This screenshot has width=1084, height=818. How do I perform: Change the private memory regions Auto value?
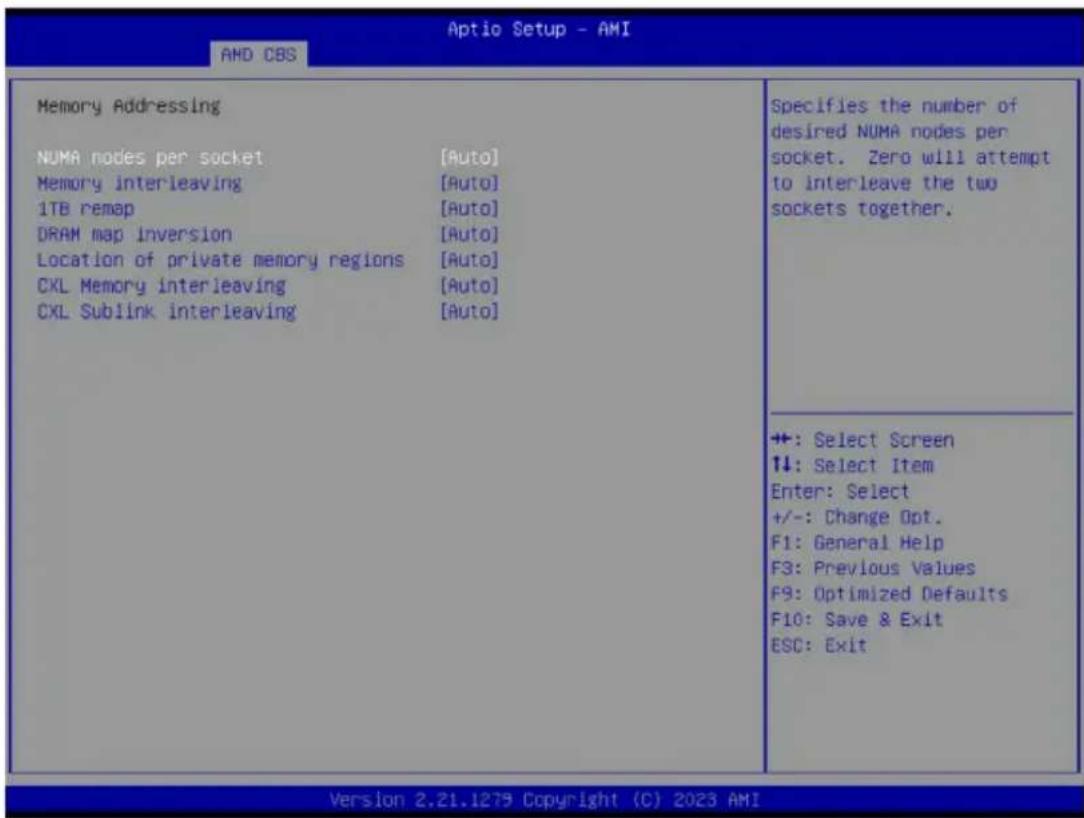click(469, 260)
